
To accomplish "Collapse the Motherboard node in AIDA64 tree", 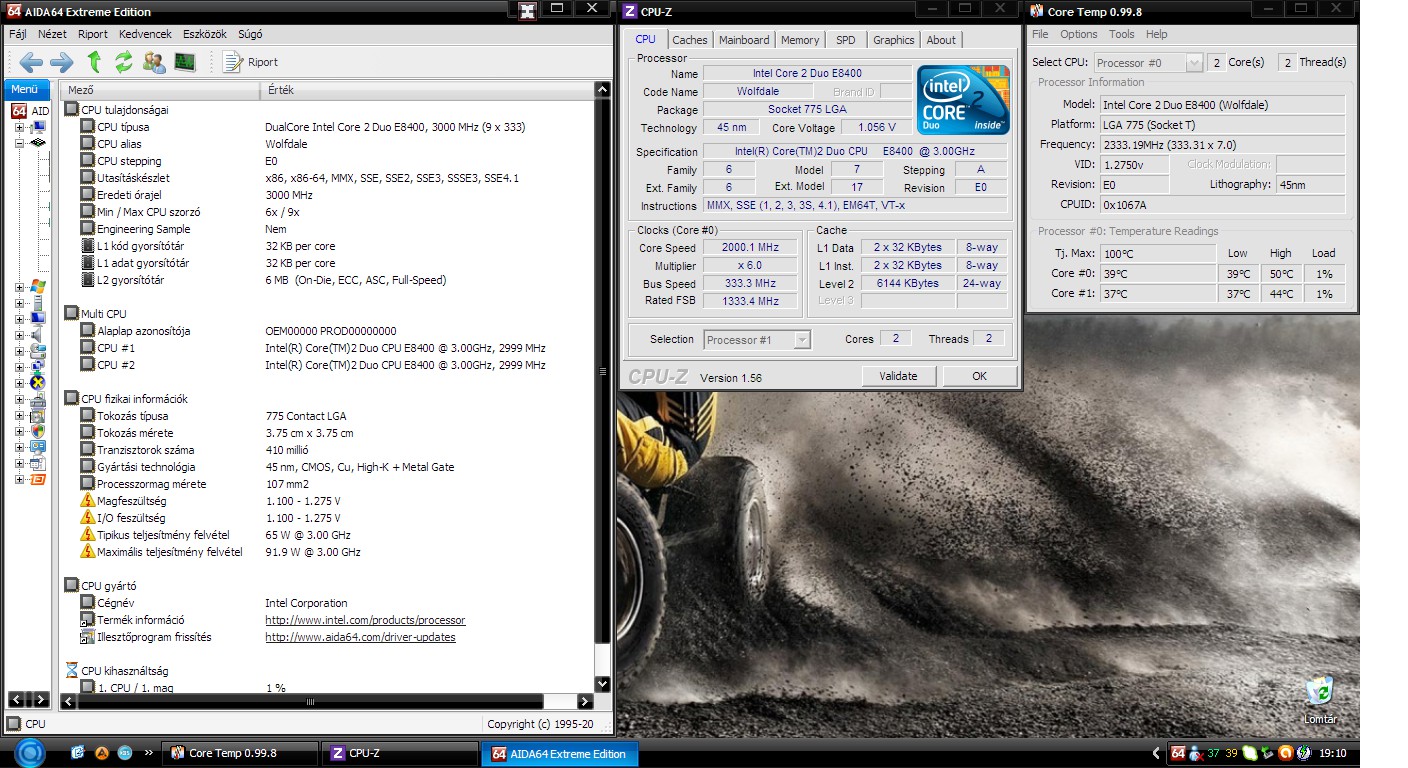I will [x=20, y=143].
